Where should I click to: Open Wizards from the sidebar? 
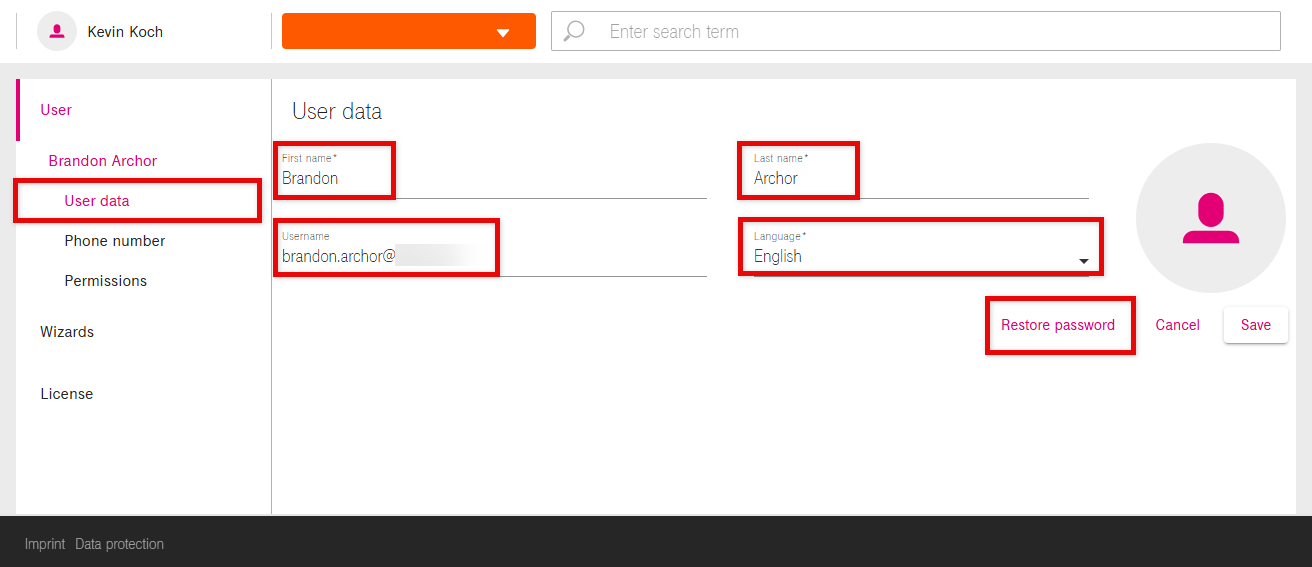click(x=67, y=332)
